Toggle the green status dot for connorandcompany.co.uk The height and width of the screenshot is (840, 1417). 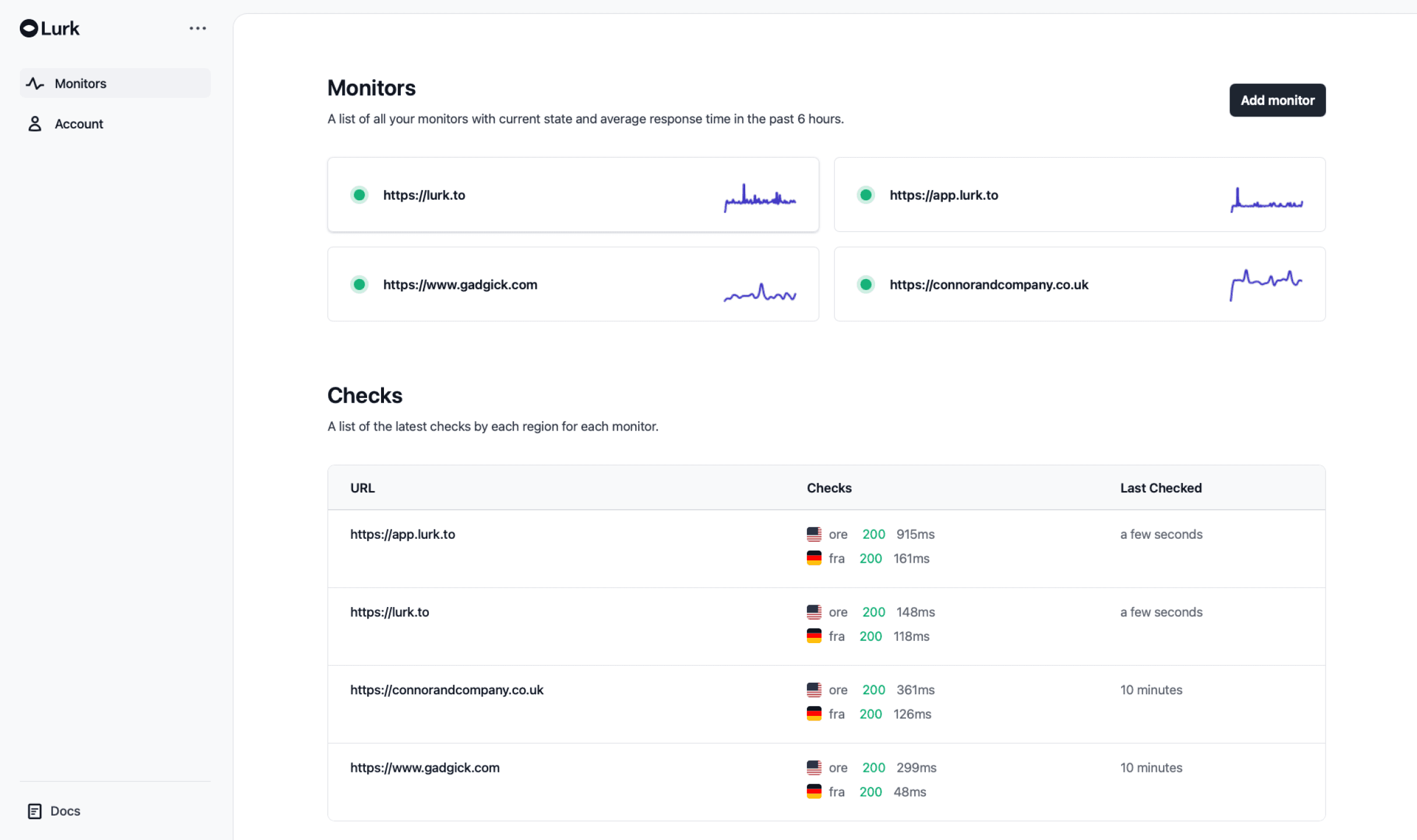866,283
